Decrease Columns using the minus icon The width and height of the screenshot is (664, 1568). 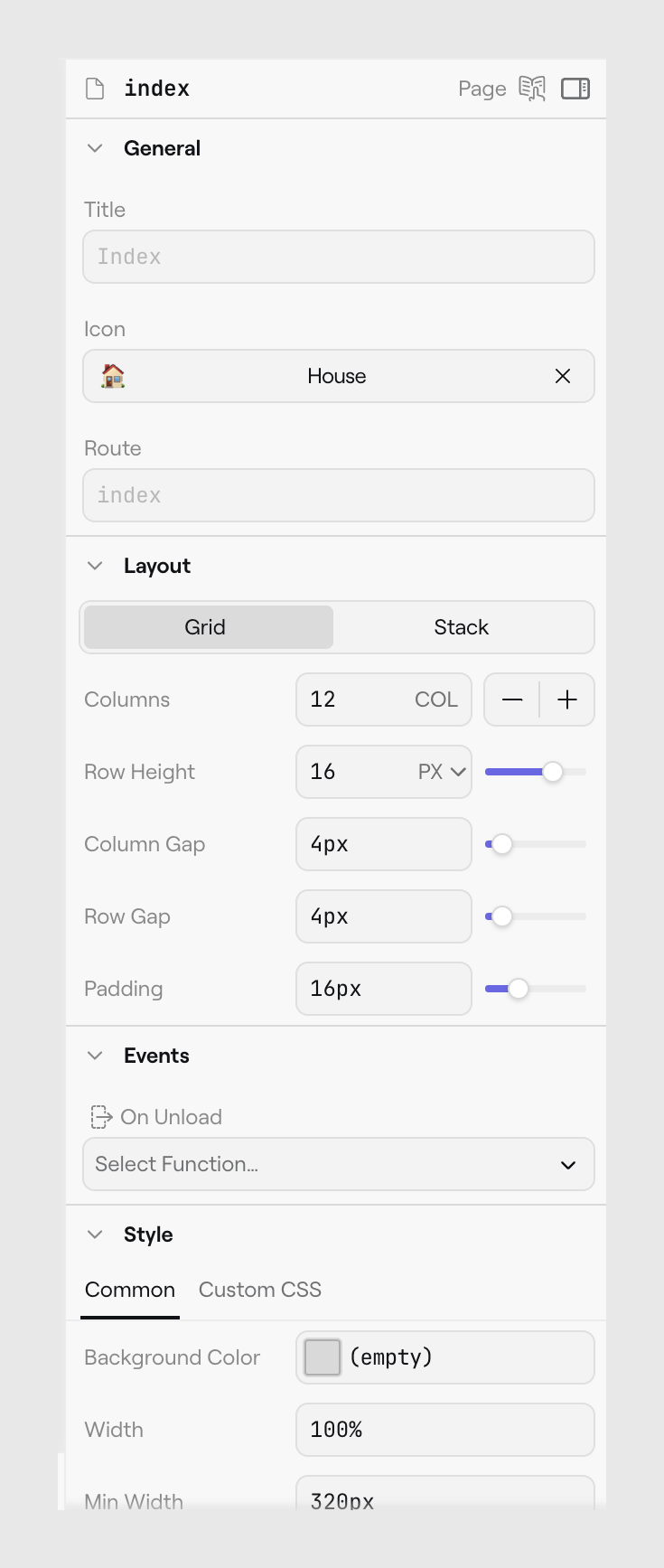coord(511,699)
